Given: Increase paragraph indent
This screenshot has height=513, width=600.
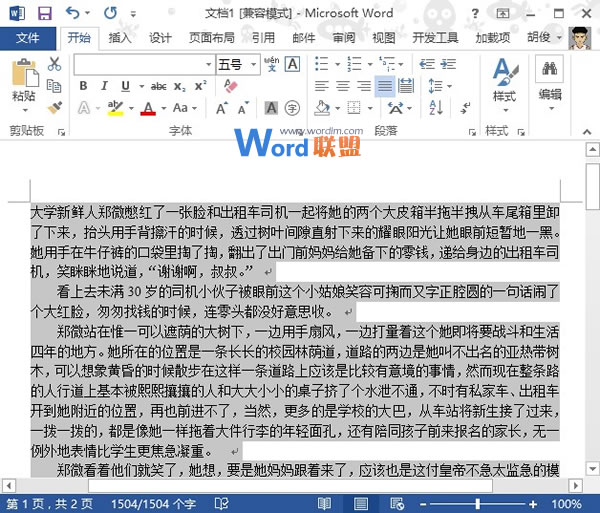Looking at the screenshot, I should [448, 64].
